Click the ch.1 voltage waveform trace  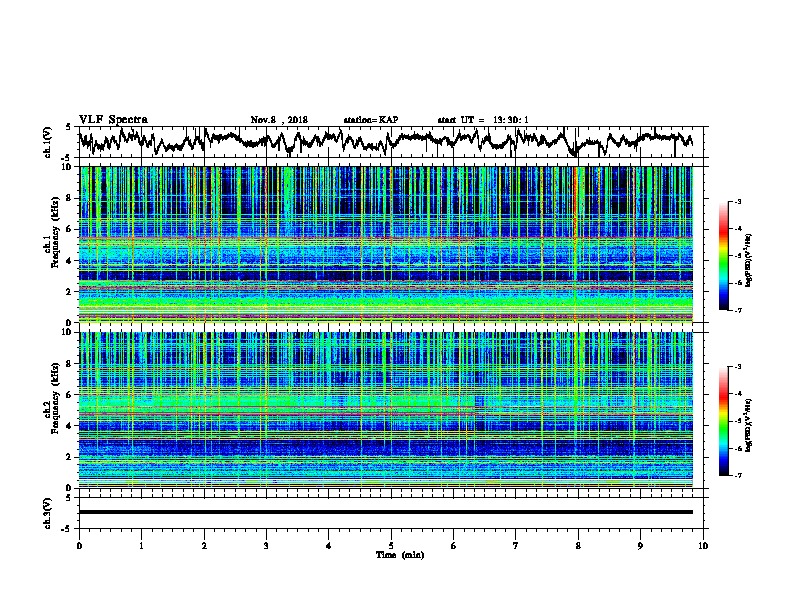[x=385, y=140]
